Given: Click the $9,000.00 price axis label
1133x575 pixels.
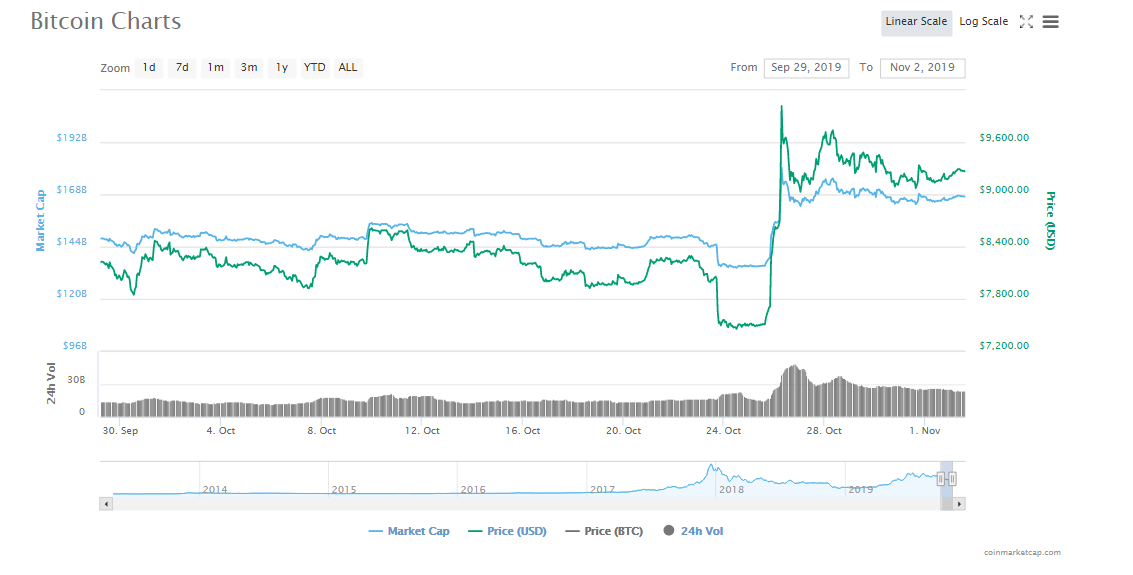Looking at the screenshot, I should point(1004,190).
